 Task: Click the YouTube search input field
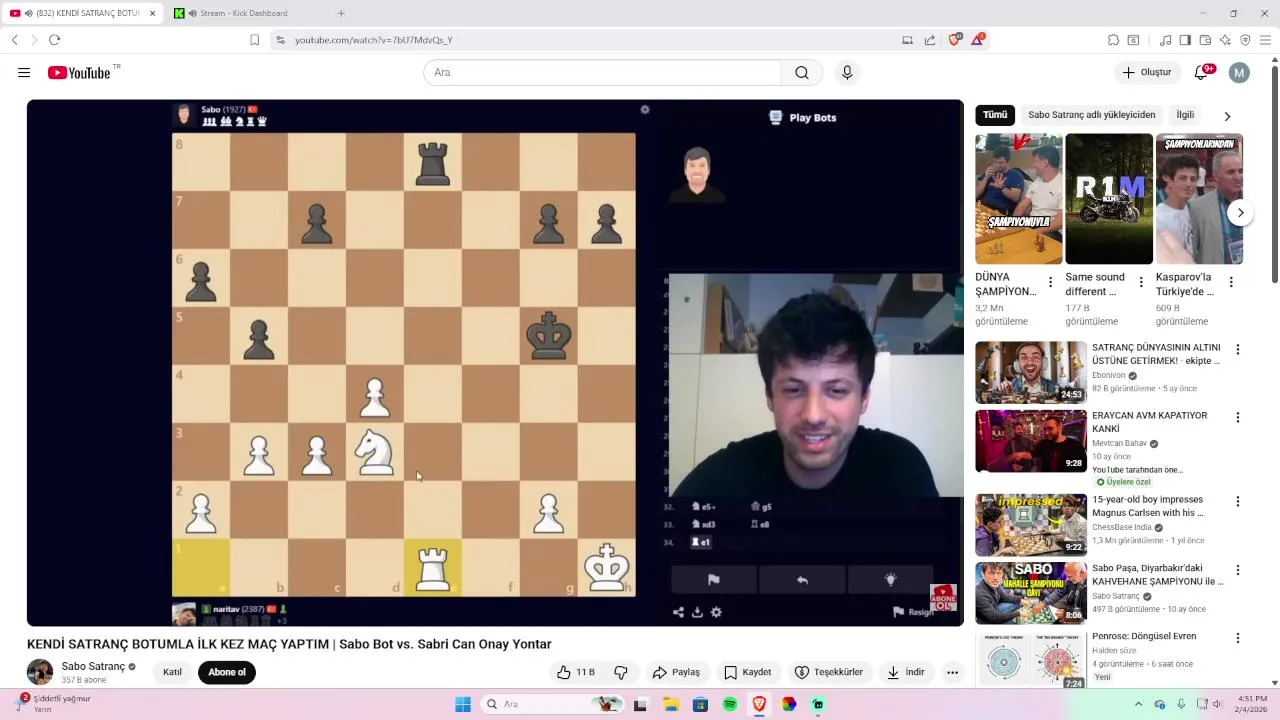tap(602, 72)
